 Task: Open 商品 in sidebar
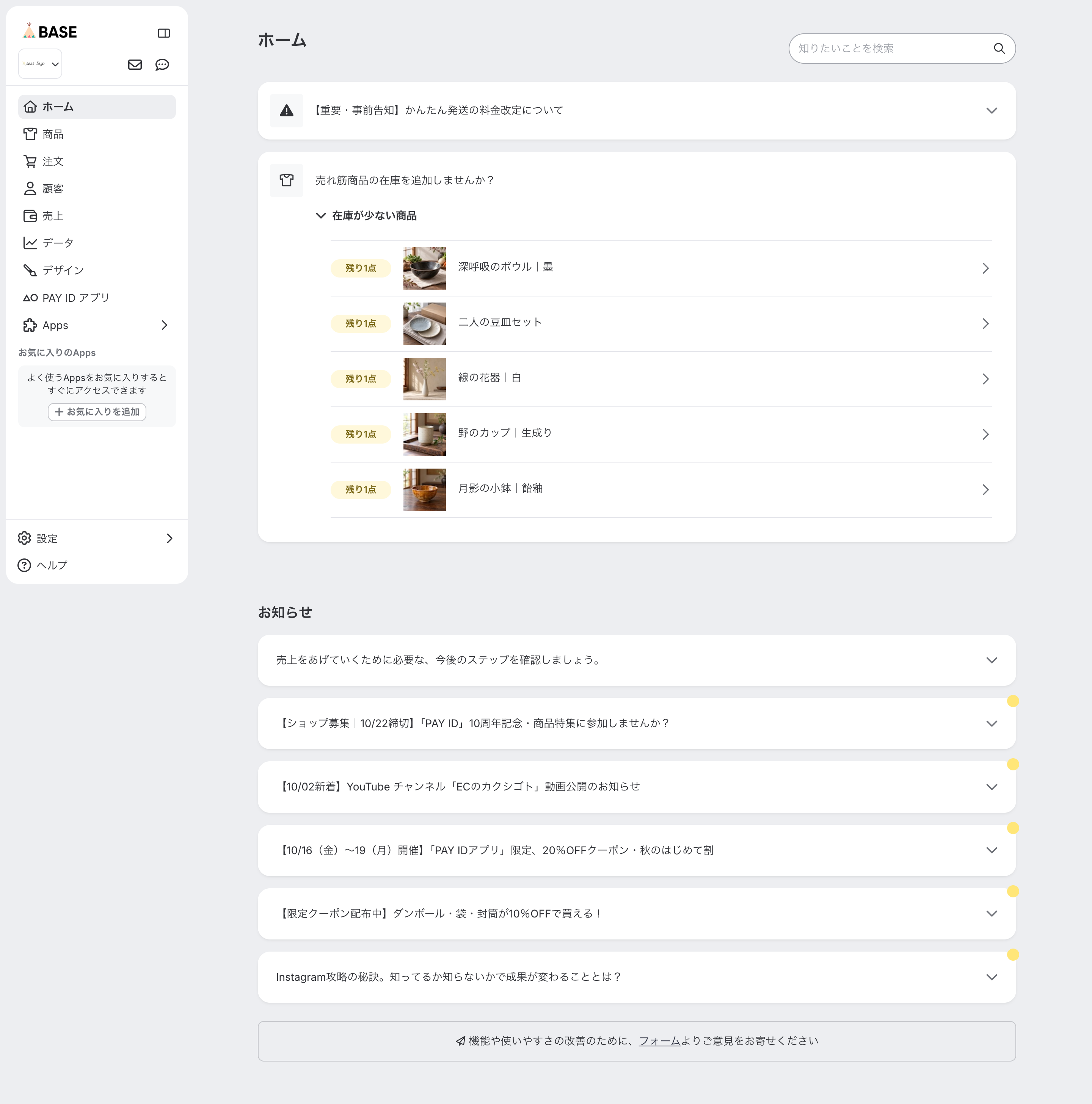click(97, 134)
